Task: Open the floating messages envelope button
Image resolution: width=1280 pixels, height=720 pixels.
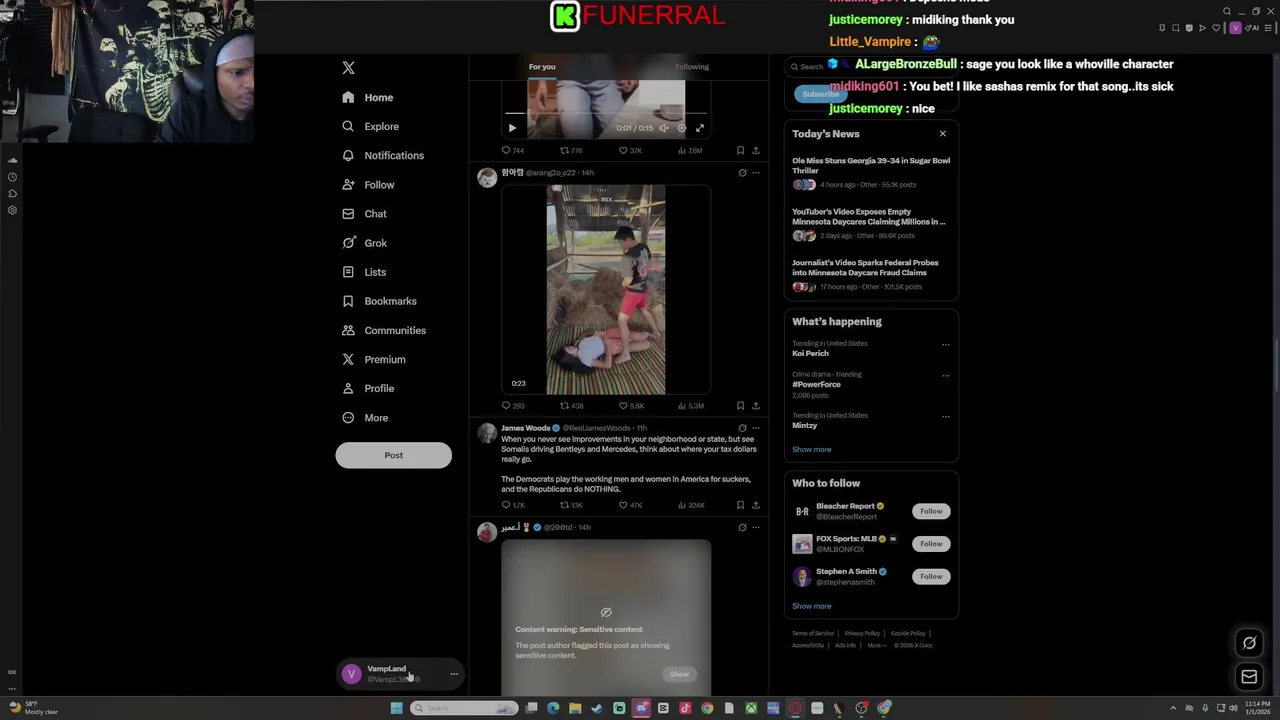Action: 1249,677
